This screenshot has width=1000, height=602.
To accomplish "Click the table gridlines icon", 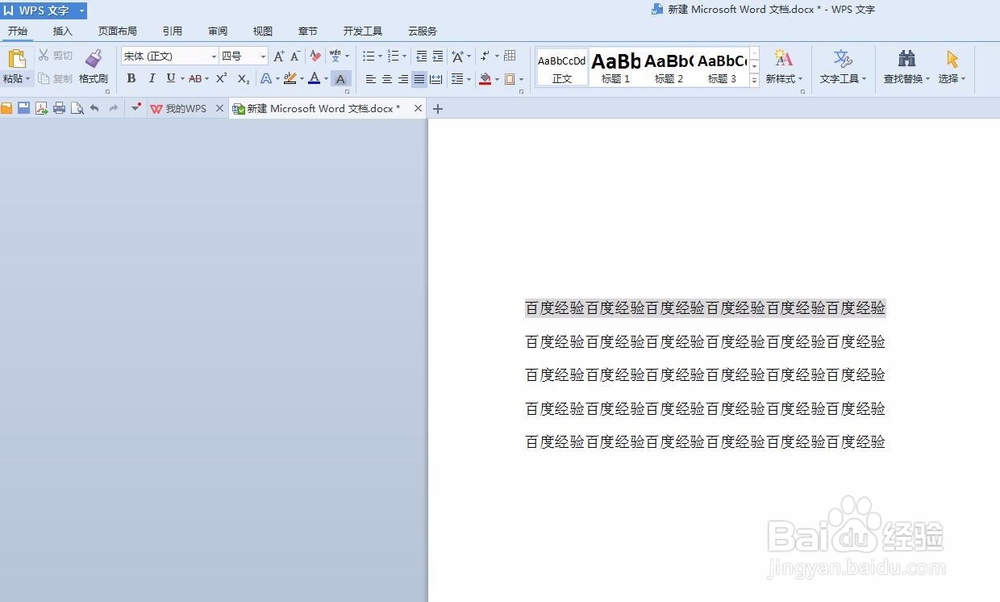I will (x=510, y=56).
